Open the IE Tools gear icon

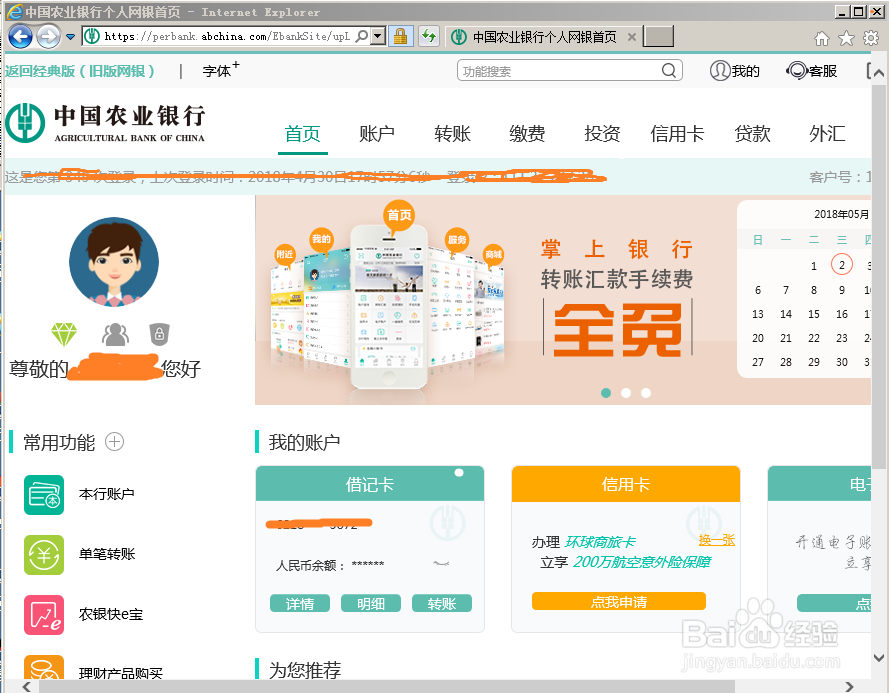point(871,38)
